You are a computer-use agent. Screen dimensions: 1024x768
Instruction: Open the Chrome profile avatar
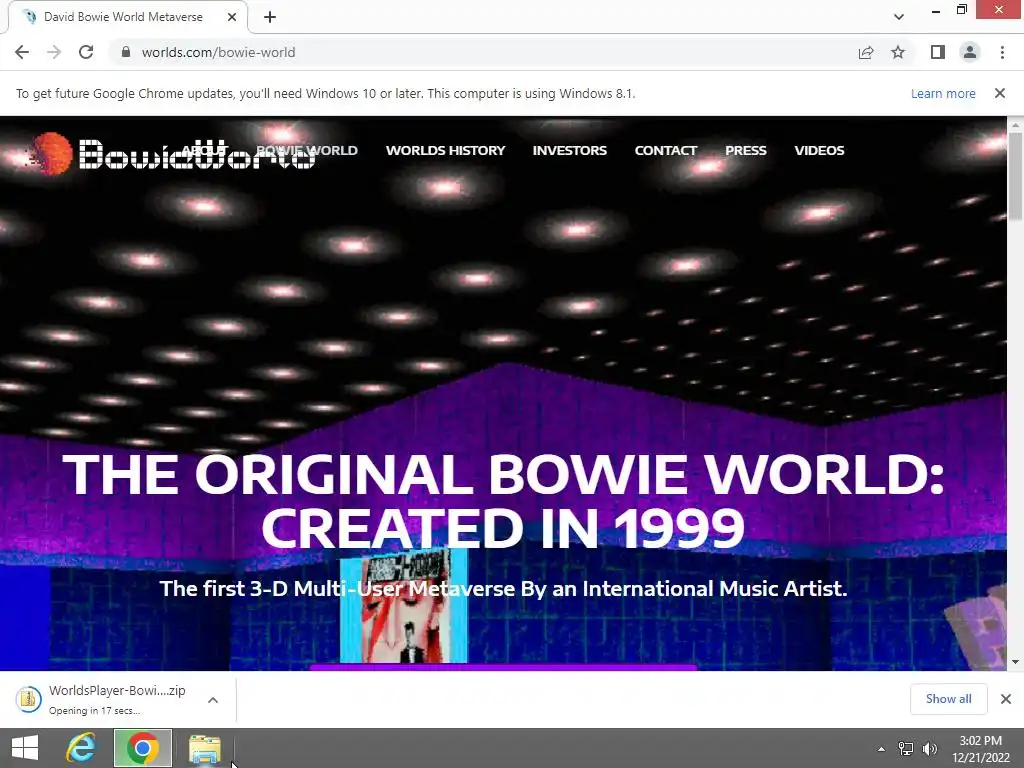pos(970,52)
